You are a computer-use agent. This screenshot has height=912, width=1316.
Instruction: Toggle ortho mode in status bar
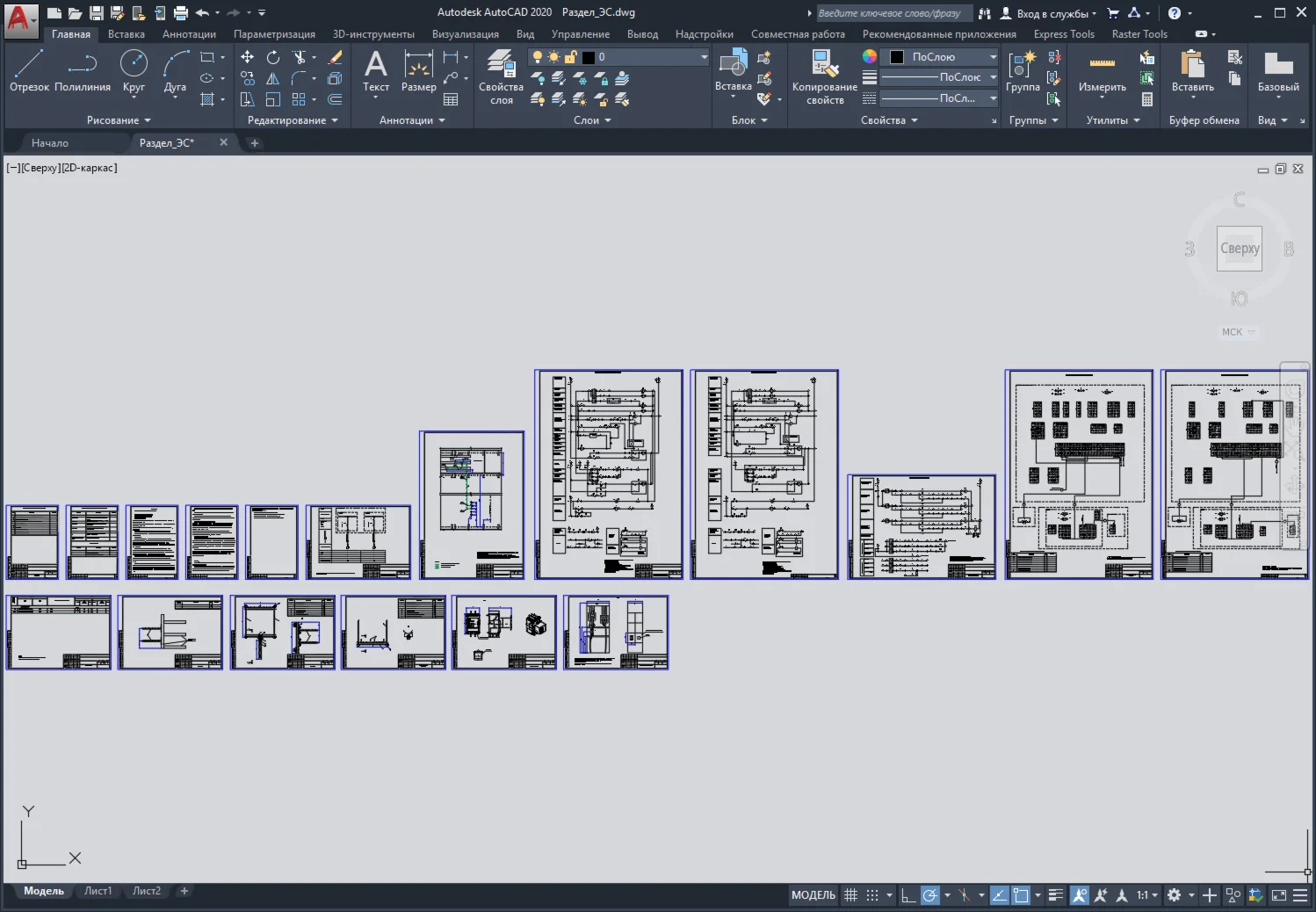[908, 895]
